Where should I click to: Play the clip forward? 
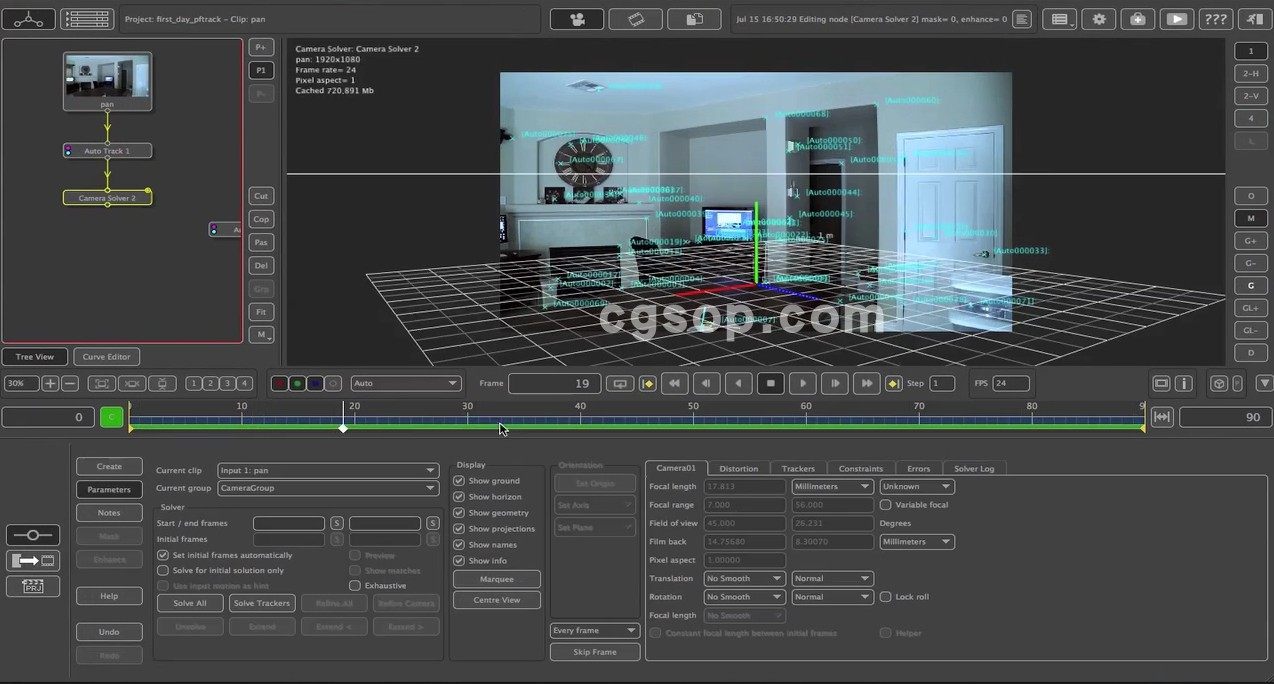(803, 383)
